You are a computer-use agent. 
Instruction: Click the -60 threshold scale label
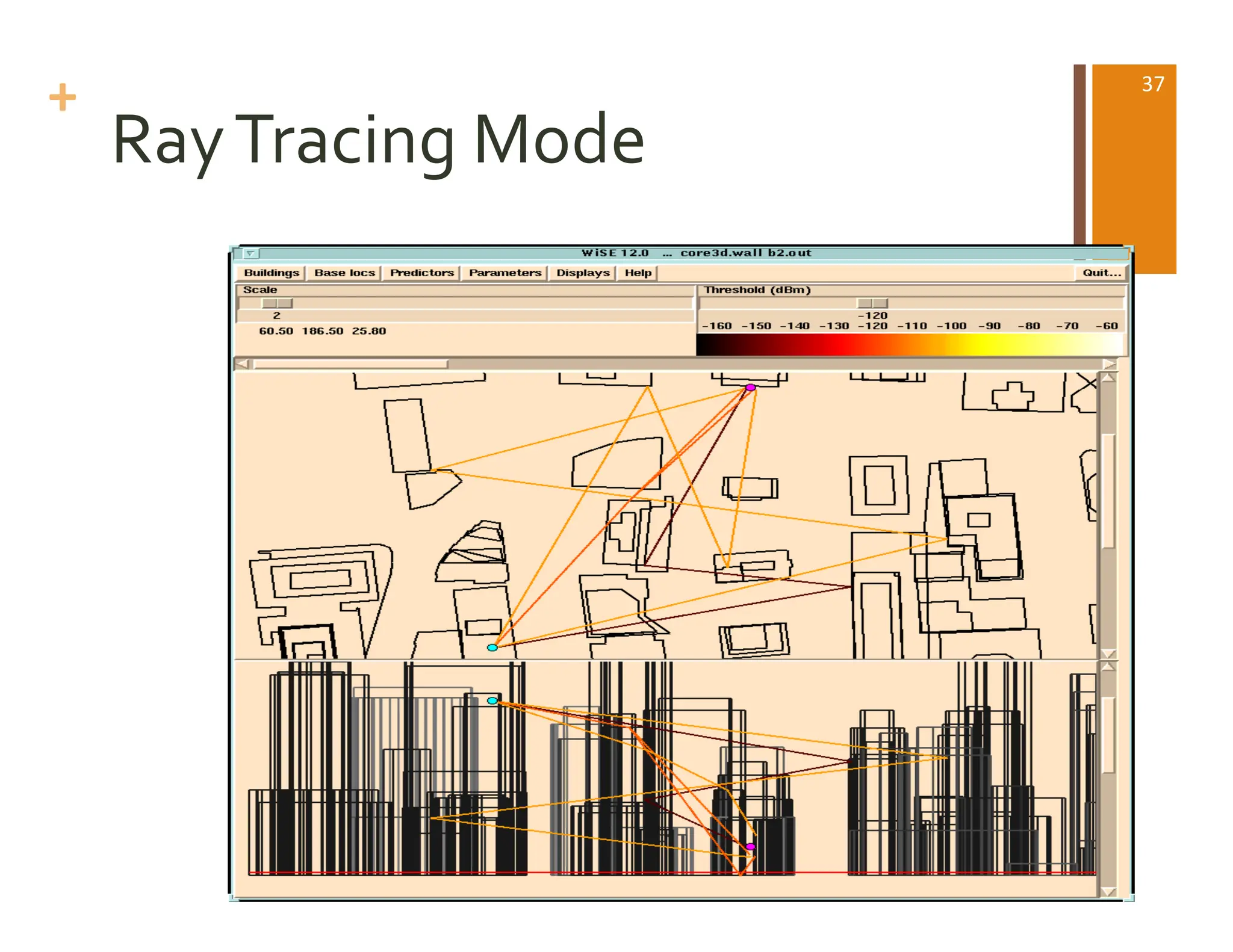[x=1107, y=326]
